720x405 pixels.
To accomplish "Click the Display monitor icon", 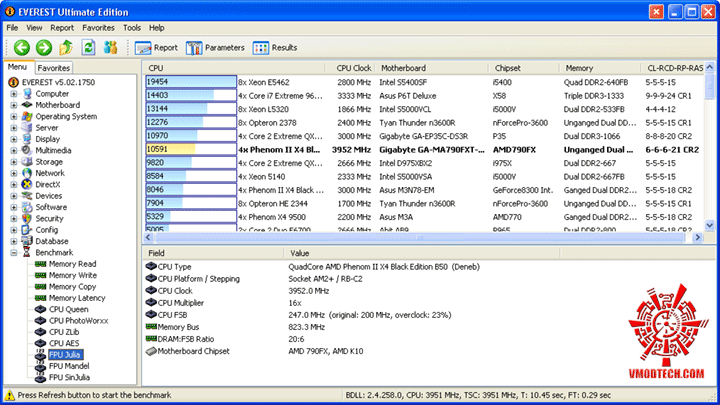I will (x=27, y=139).
